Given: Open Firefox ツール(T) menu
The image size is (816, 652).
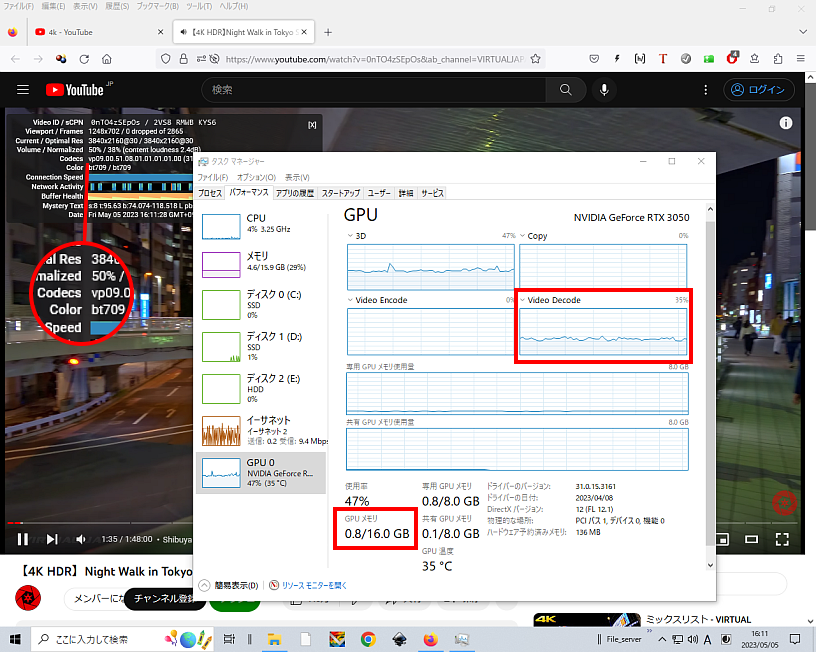Looking at the screenshot, I should pyautogui.click(x=199, y=6).
